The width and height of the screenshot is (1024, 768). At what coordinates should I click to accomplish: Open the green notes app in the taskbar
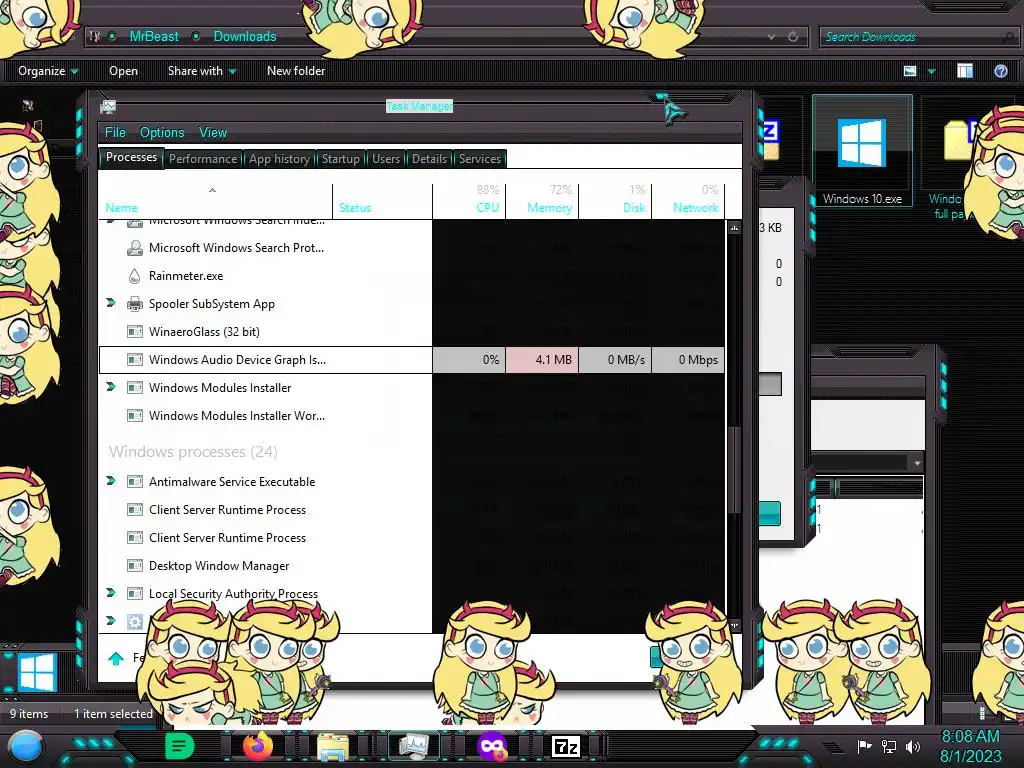[x=180, y=746]
